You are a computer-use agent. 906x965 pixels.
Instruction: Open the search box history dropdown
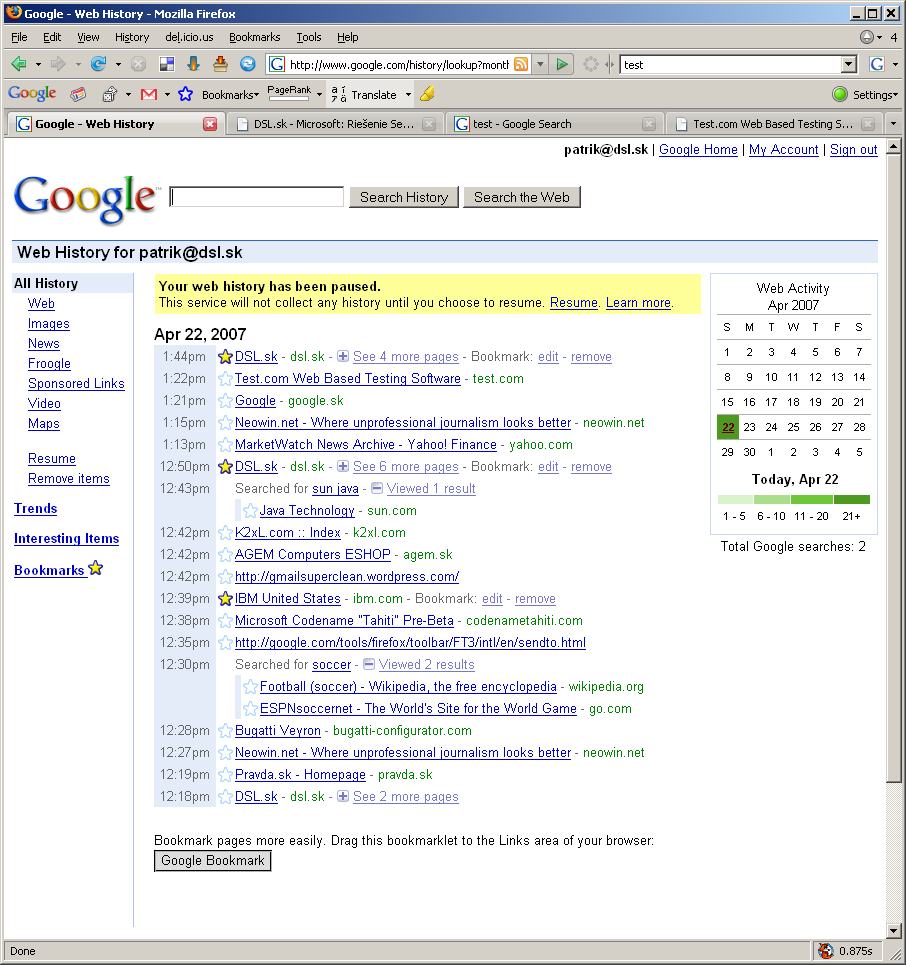[849, 64]
